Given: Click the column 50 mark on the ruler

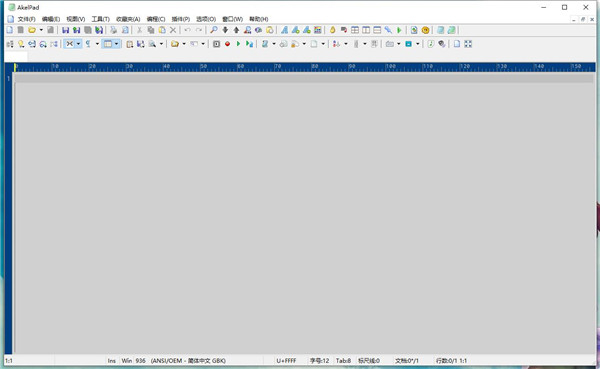Looking at the screenshot, I should 203,67.
